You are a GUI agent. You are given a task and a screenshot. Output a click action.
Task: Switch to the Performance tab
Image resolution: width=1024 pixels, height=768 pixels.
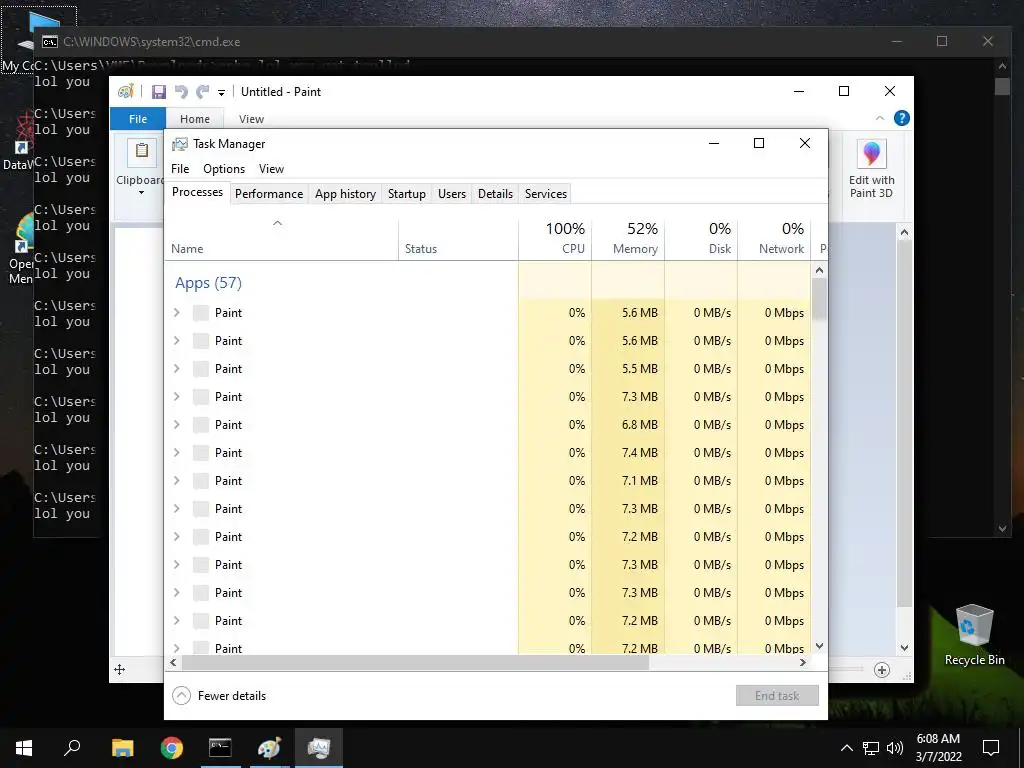point(269,194)
